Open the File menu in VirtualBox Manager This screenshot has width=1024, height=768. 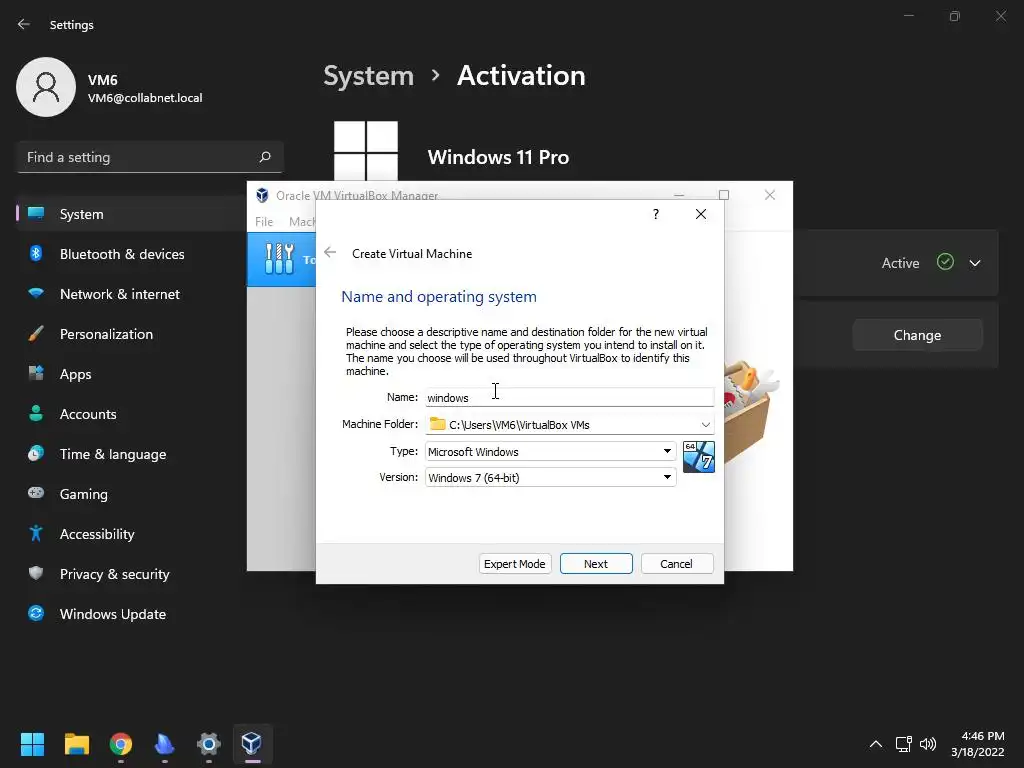point(264,221)
